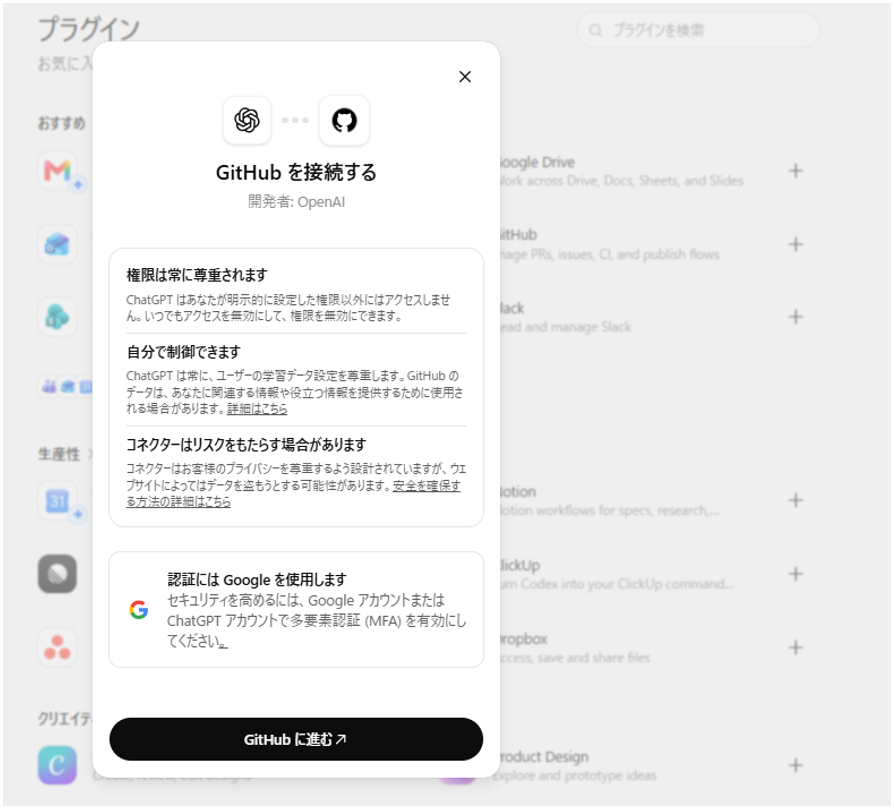Viewport: 894px width, 809px height.
Task: Click the 自分で制御できます heading
Action: coord(183,352)
